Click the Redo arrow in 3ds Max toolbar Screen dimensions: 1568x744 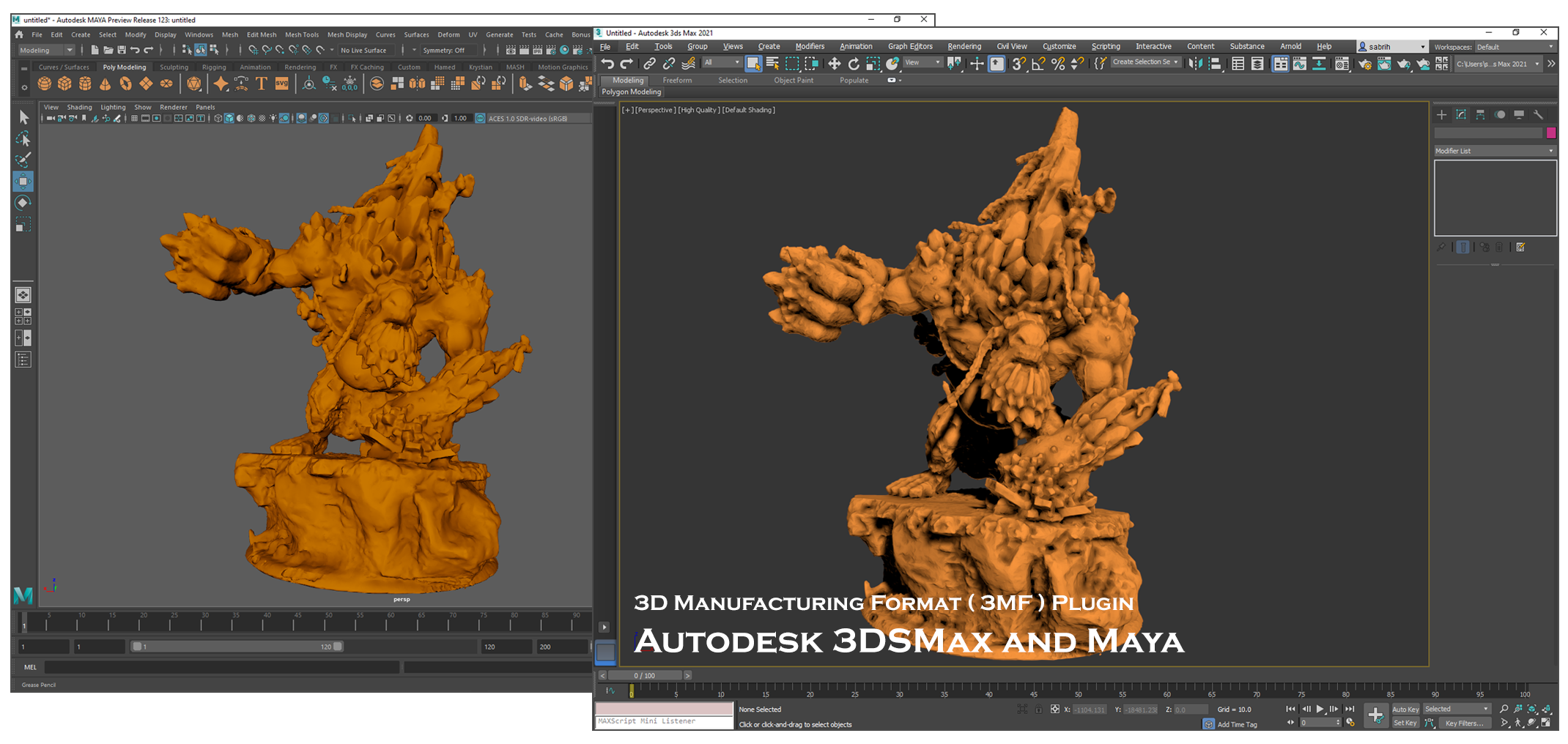click(626, 64)
